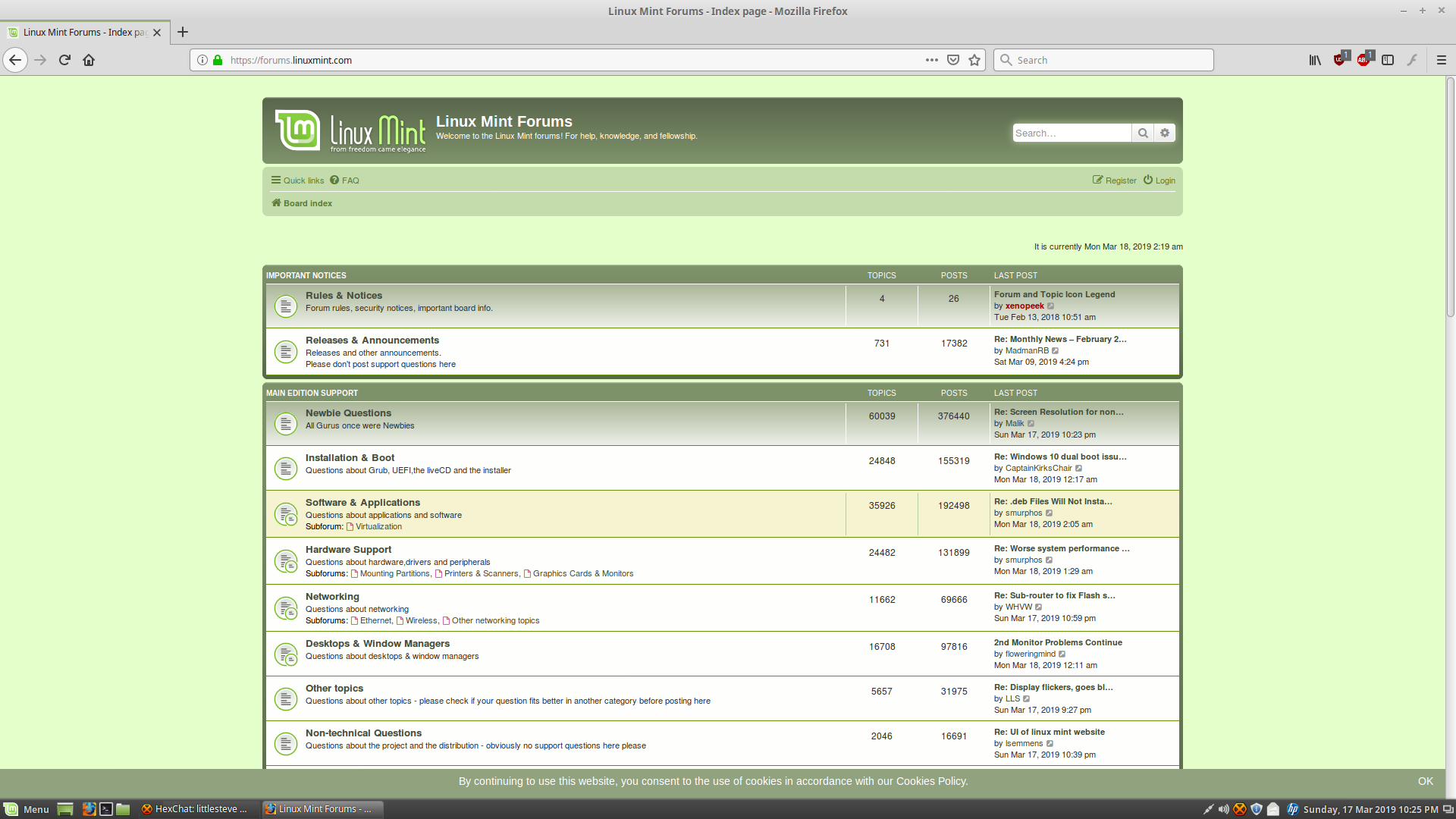The height and width of the screenshot is (819, 1456).
Task: Click the Networking forum icon
Action: [x=286, y=608]
